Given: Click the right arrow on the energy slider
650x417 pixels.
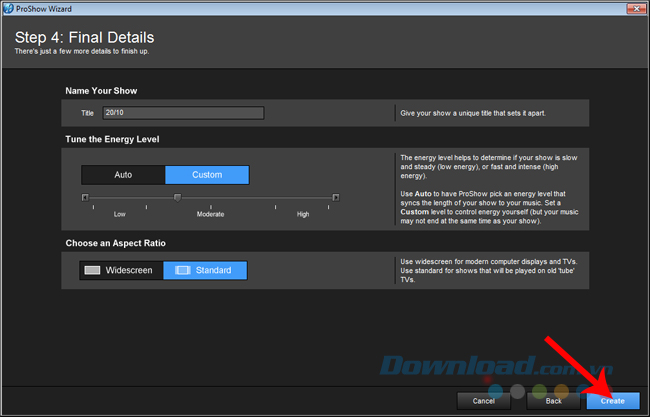Looking at the screenshot, I should 335,197.
